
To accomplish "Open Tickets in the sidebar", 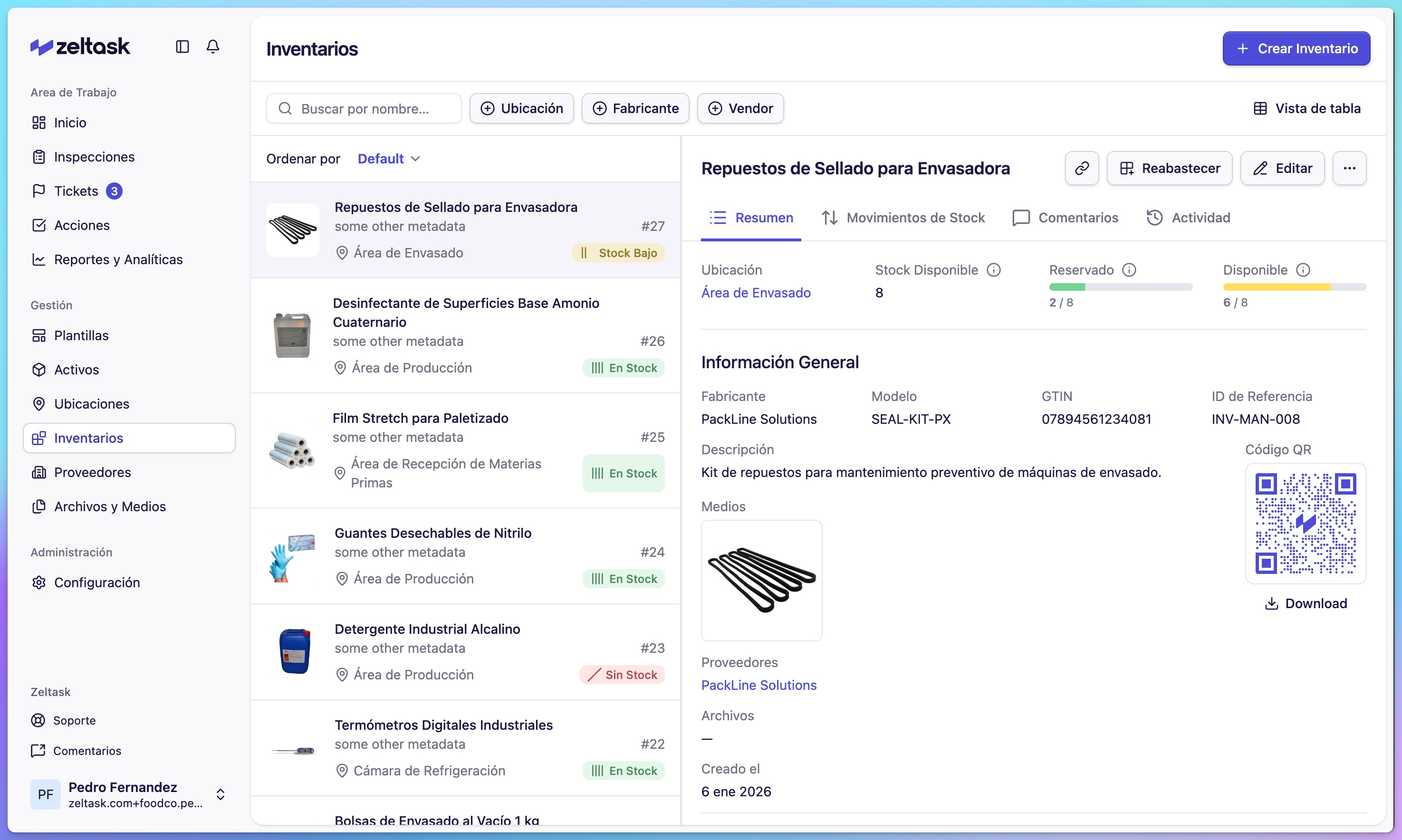I will [77, 191].
